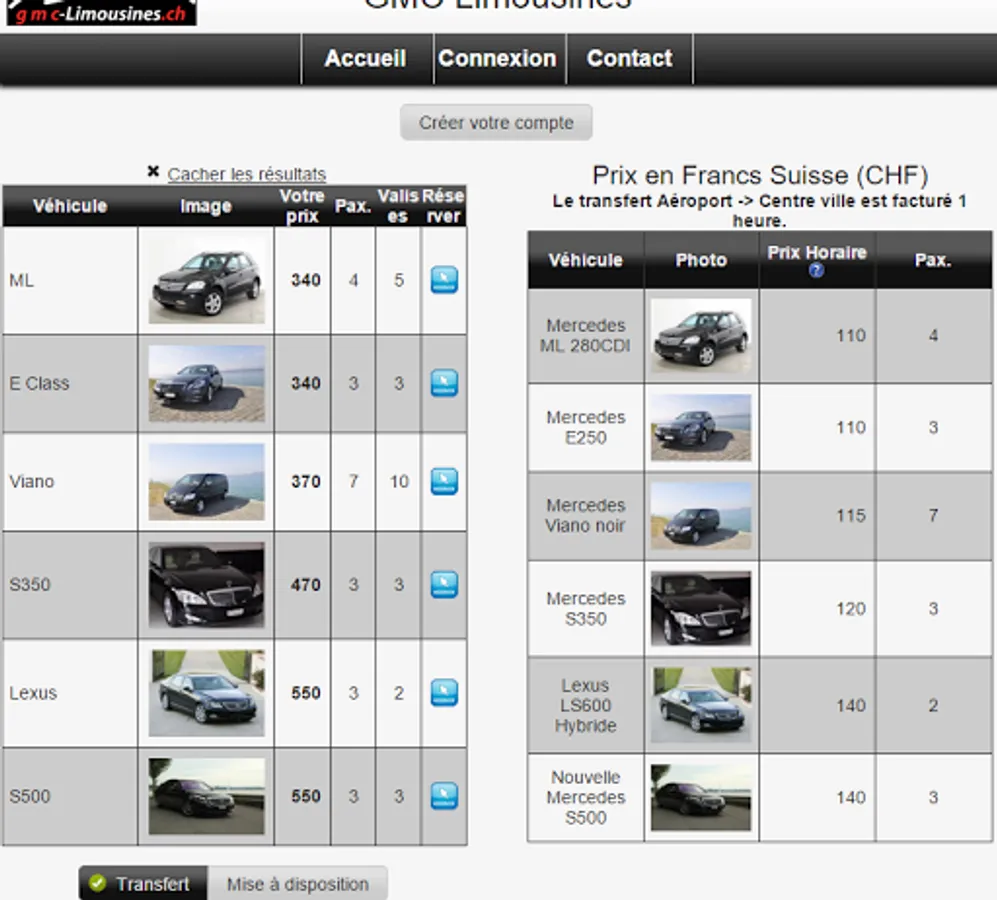The height and width of the screenshot is (900, 997).
Task: Open the S350 car image in results
Action: (207, 585)
